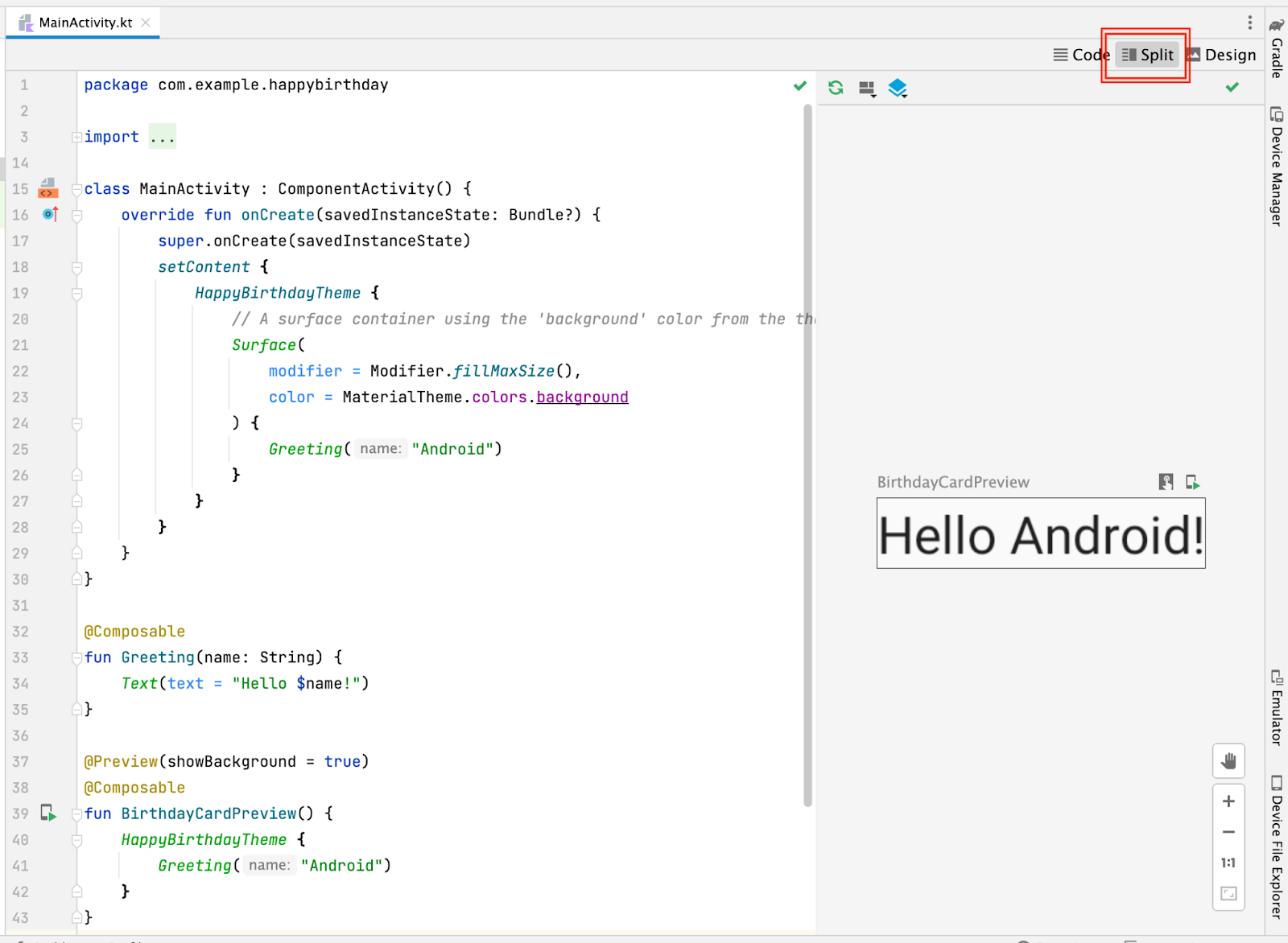Viewport: 1288px width, 943px height.
Task: Click the underlined background reference on line 23
Action: 582,397
